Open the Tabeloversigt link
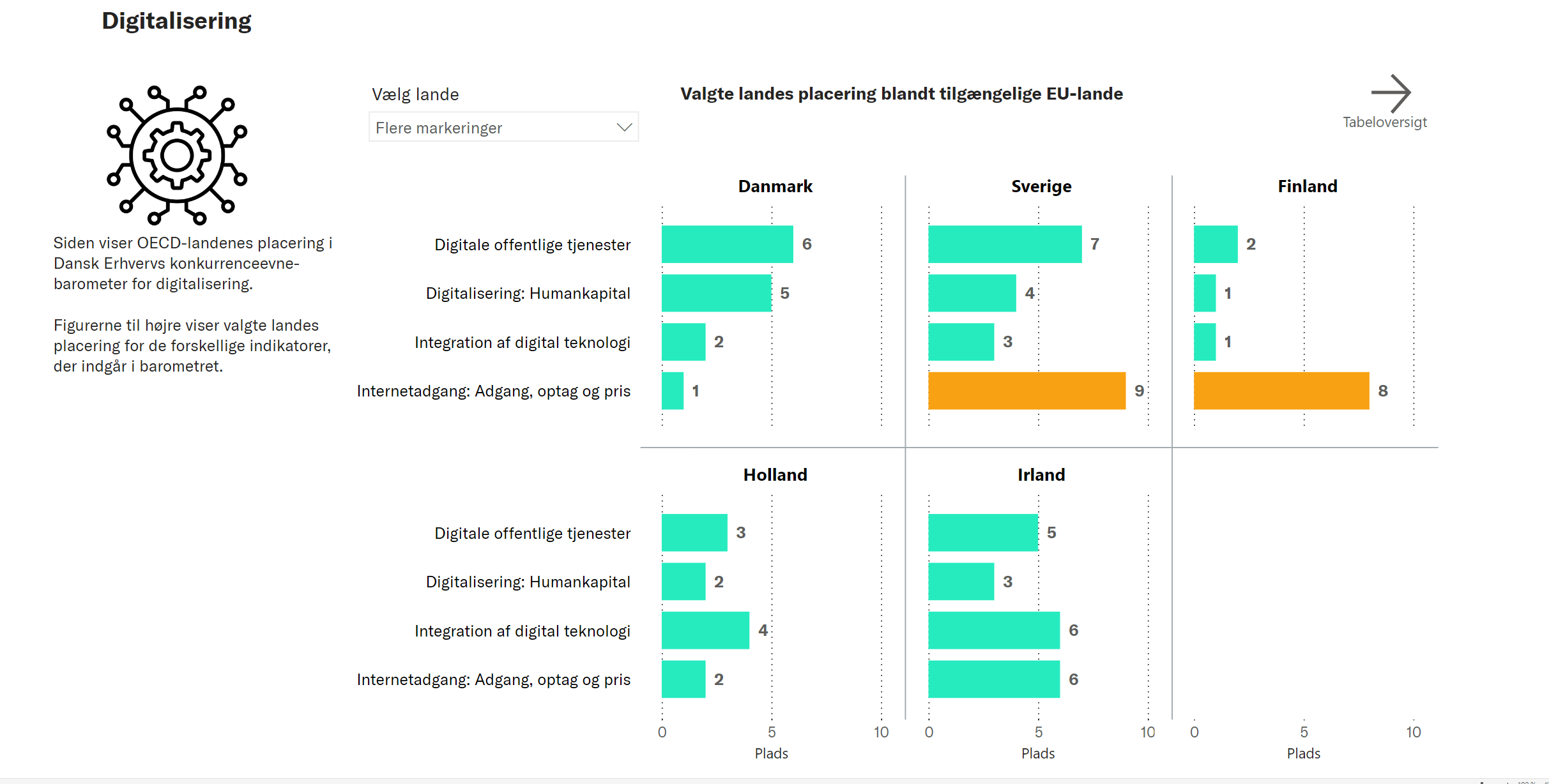 pos(1384,122)
